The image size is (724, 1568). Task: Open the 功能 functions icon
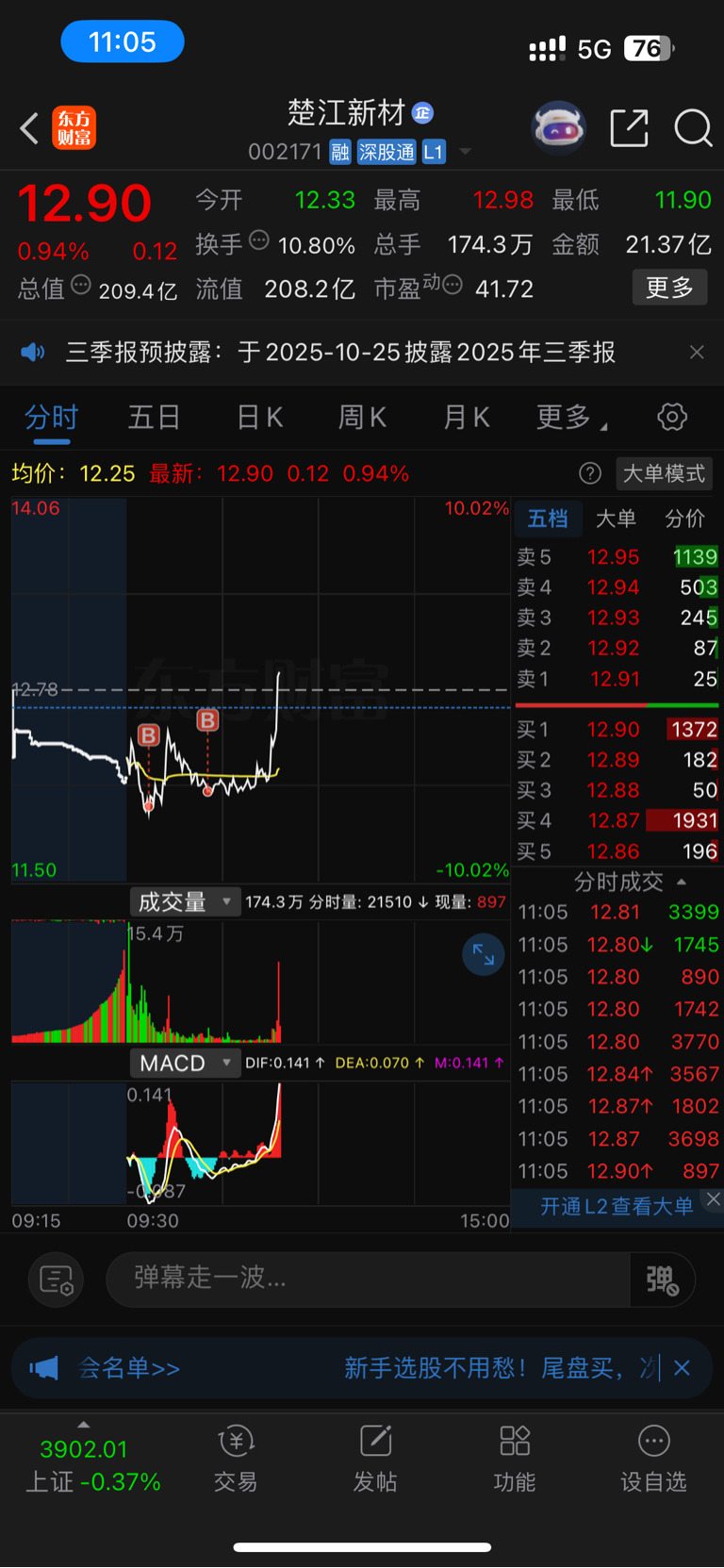(x=515, y=1460)
